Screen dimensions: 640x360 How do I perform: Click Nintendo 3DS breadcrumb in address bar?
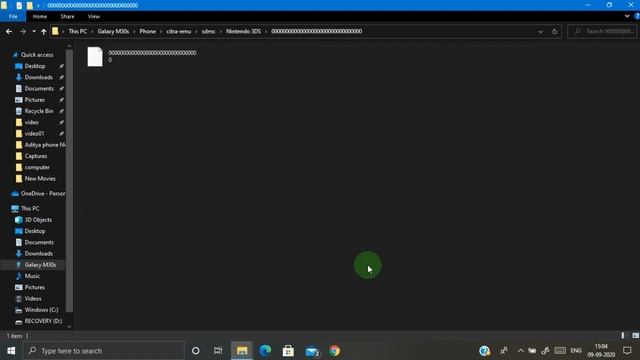coord(243,31)
